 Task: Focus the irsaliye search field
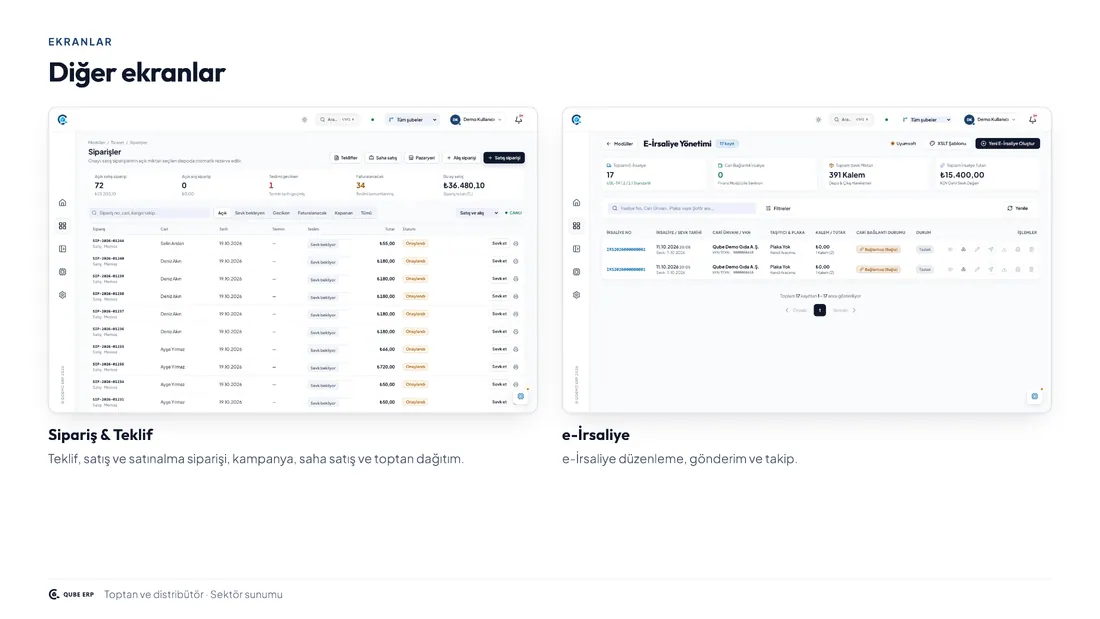pyautogui.click(x=682, y=208)
